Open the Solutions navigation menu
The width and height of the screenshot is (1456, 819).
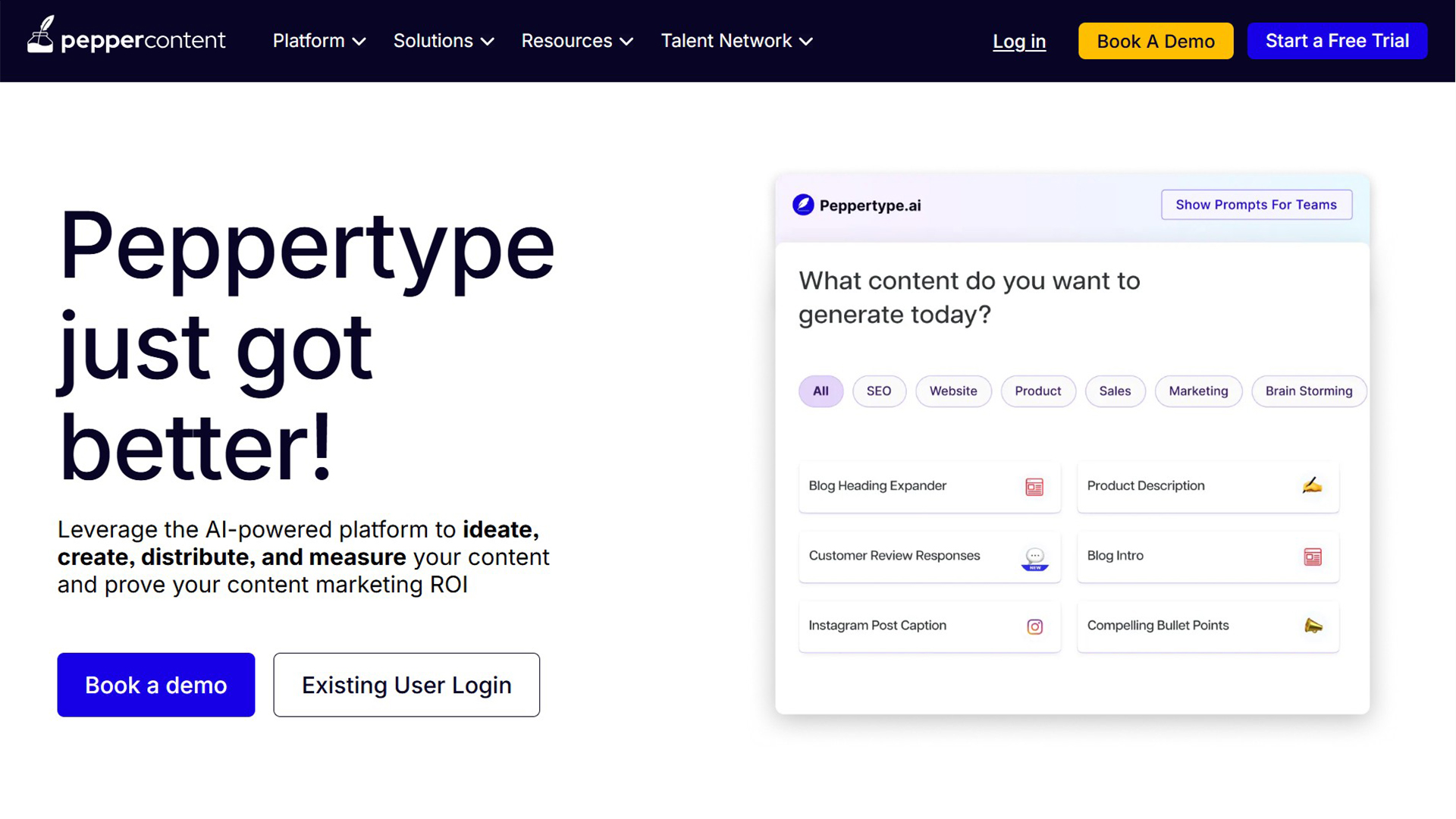click(x=444, y=41)
